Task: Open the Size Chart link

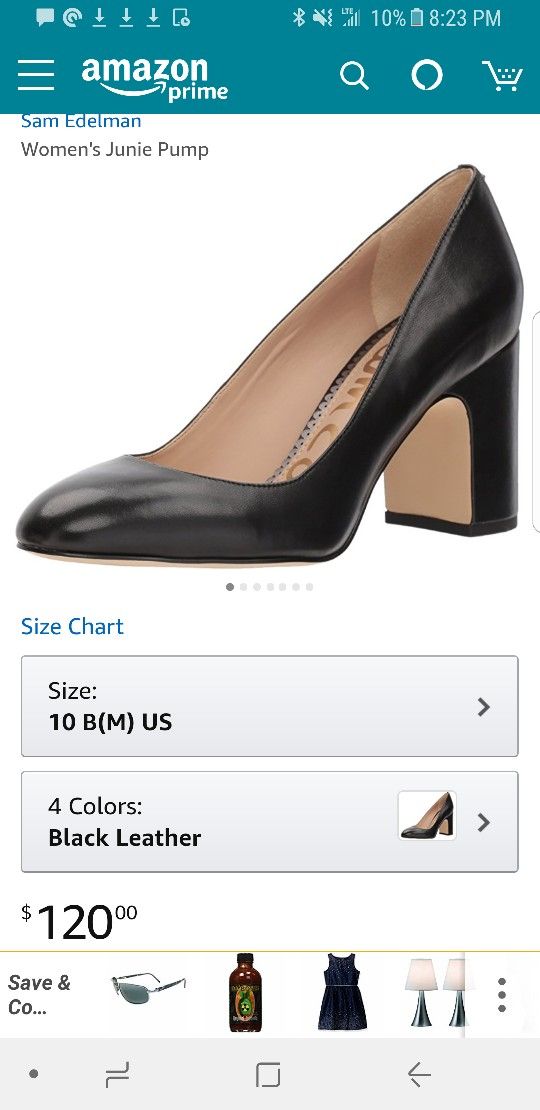Action: pyautogui.click(x=72, y=626)
